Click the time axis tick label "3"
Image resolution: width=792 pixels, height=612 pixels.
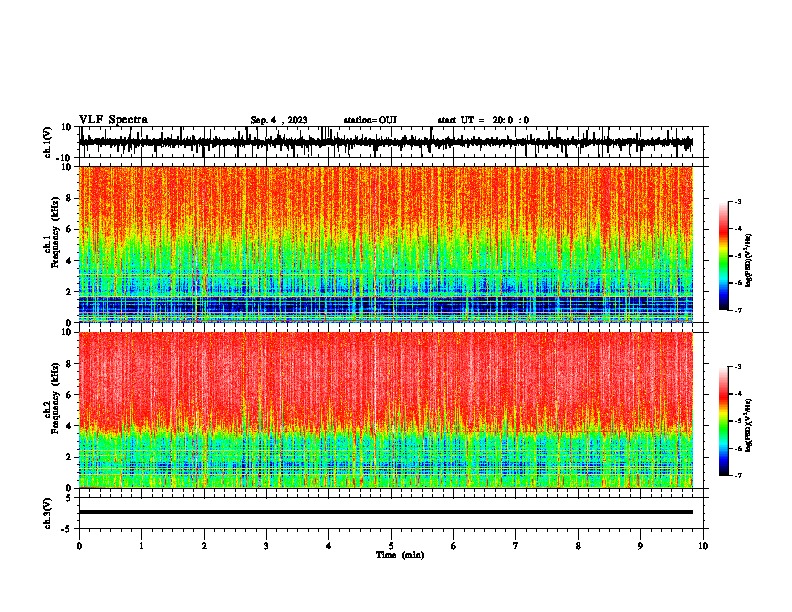(266, 546)
